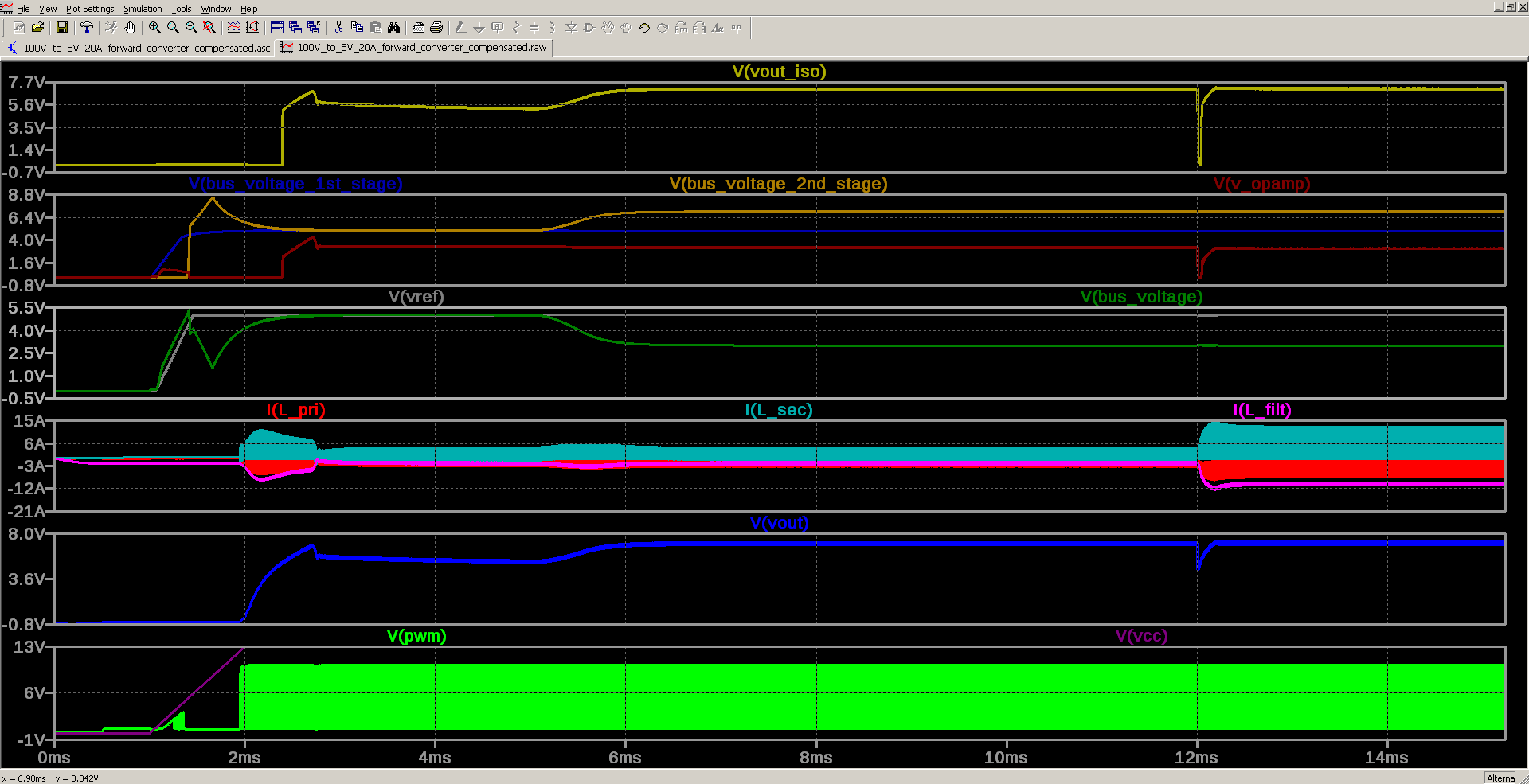Select the Capacitor component tool
This screenshot has height=784, width=1529.
click(534, 28)
